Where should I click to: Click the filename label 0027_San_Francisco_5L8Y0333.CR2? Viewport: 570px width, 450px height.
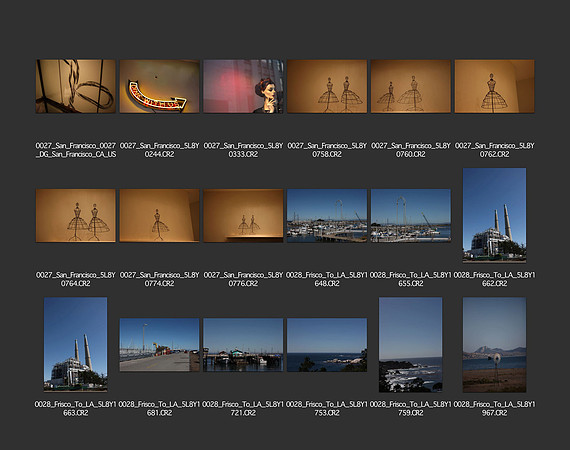(243, 150)
